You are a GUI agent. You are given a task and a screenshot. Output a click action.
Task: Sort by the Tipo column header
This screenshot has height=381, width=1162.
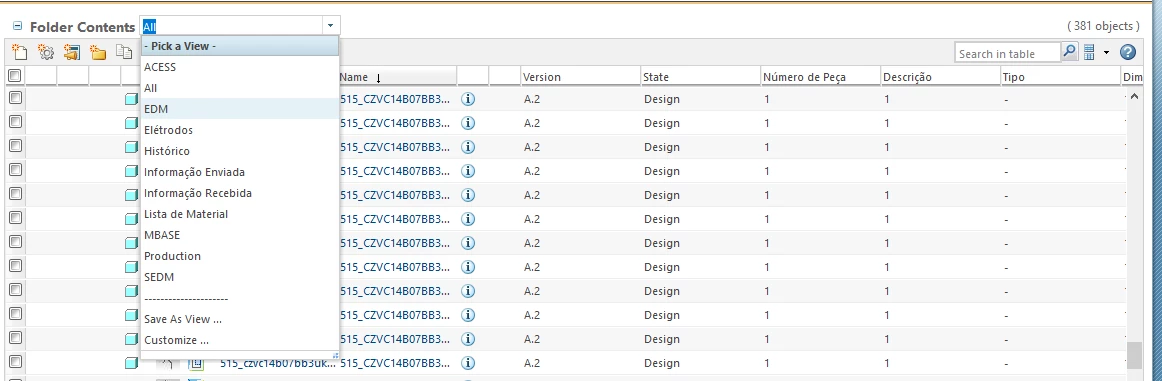click(1060, 77)
